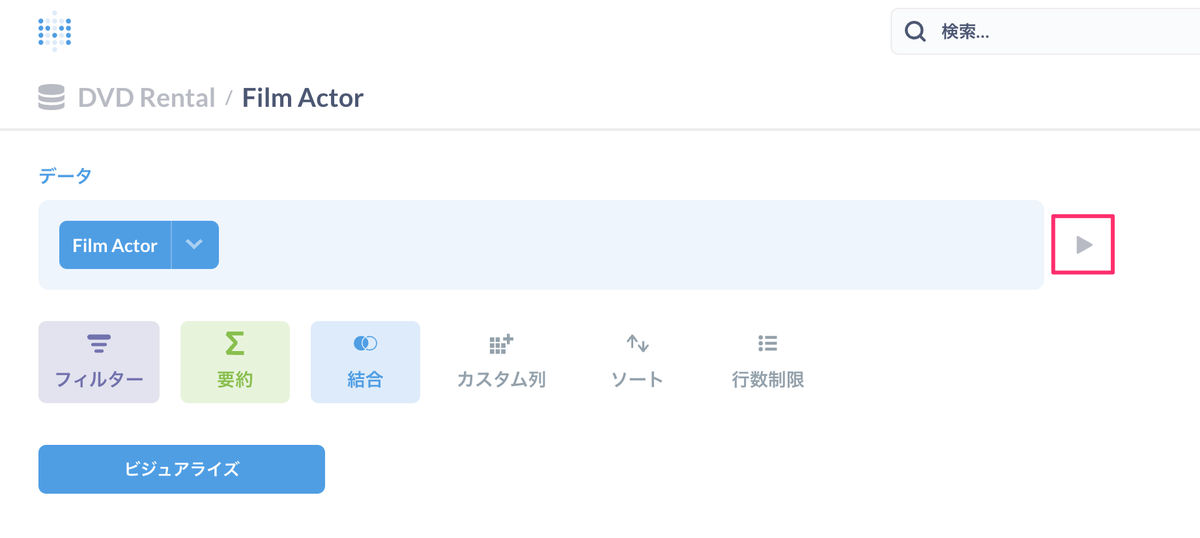This screenshot has height=538, width=1200.
Task: Expand the chevron next to Film Actor
Action: 195,245
